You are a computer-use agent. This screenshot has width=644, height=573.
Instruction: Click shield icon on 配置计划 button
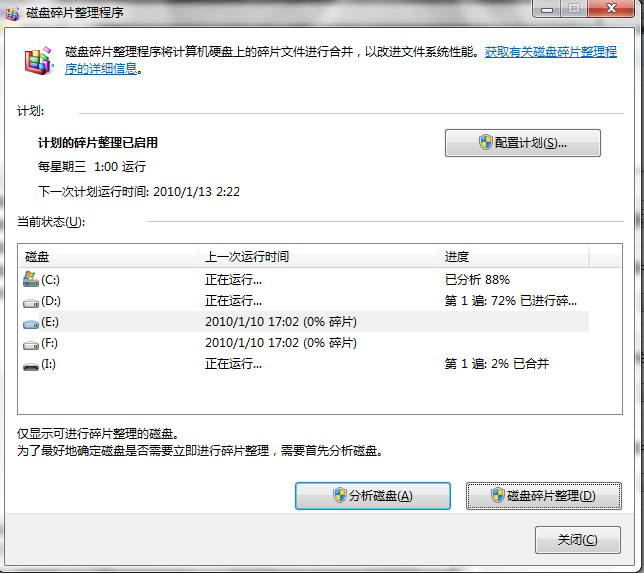(x=485, y=143)
